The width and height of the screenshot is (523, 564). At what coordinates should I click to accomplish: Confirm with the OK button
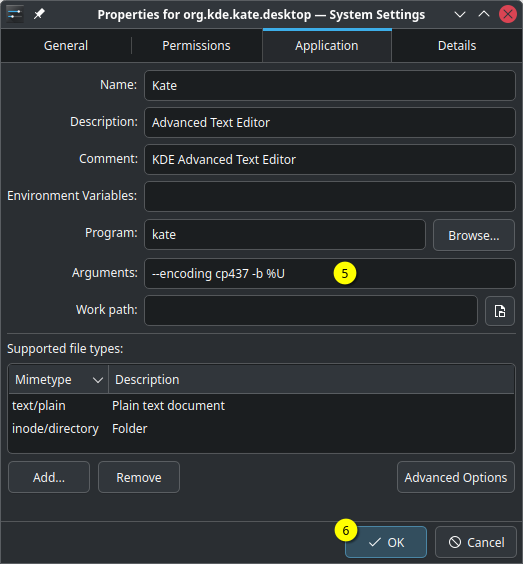386,542
